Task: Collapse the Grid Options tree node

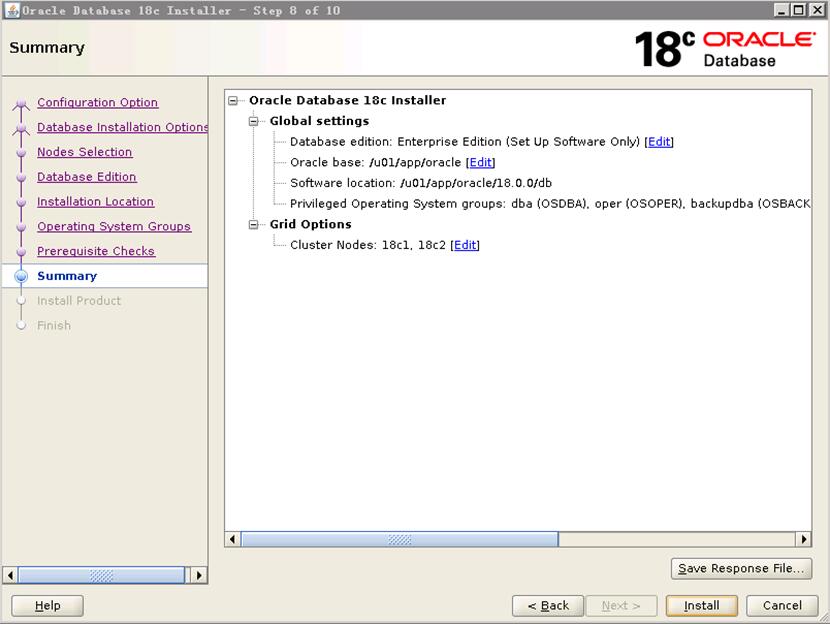Action: pyautogui.click(x=254, y=224)
